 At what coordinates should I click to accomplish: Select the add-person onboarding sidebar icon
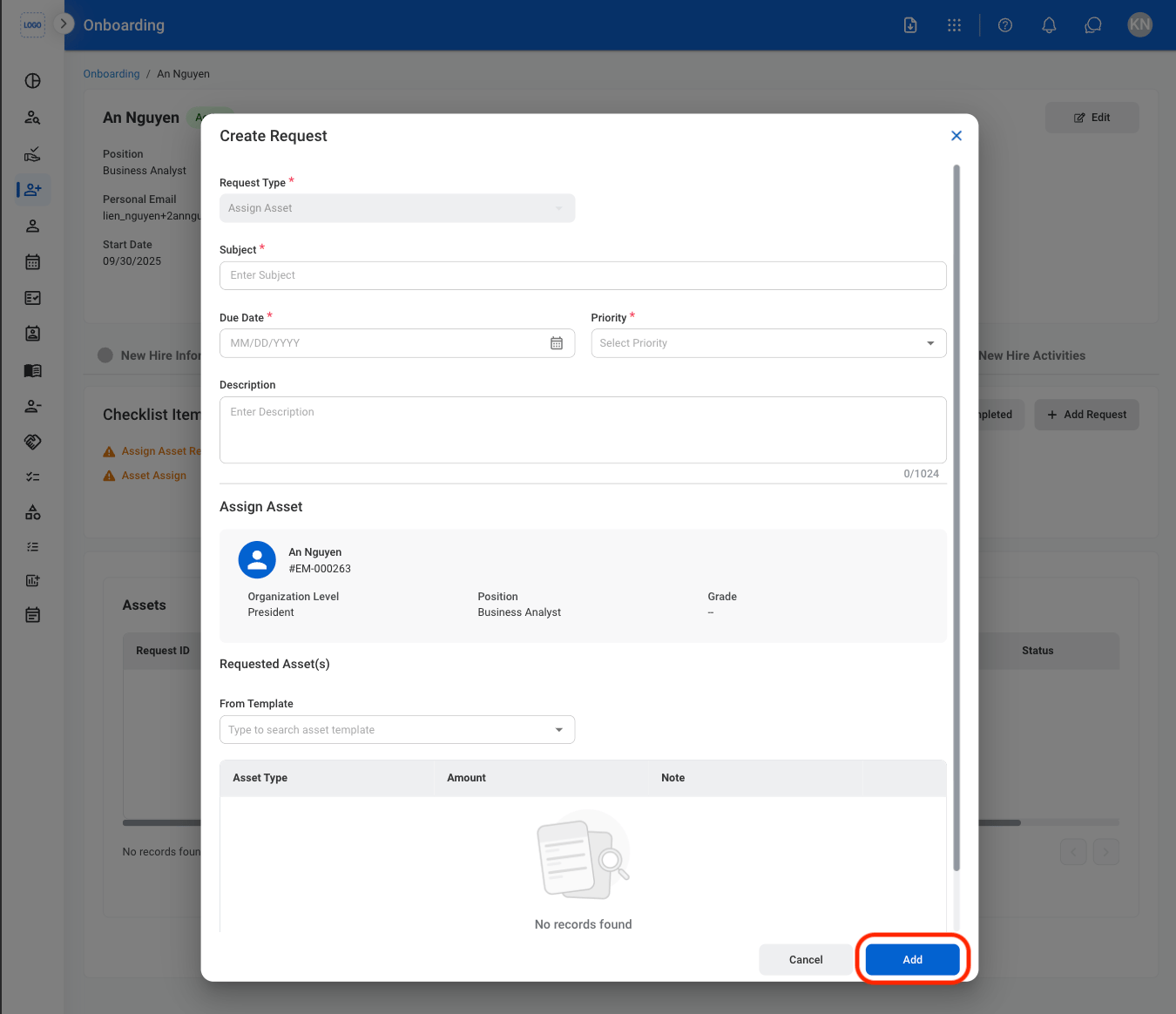(33, 189)
